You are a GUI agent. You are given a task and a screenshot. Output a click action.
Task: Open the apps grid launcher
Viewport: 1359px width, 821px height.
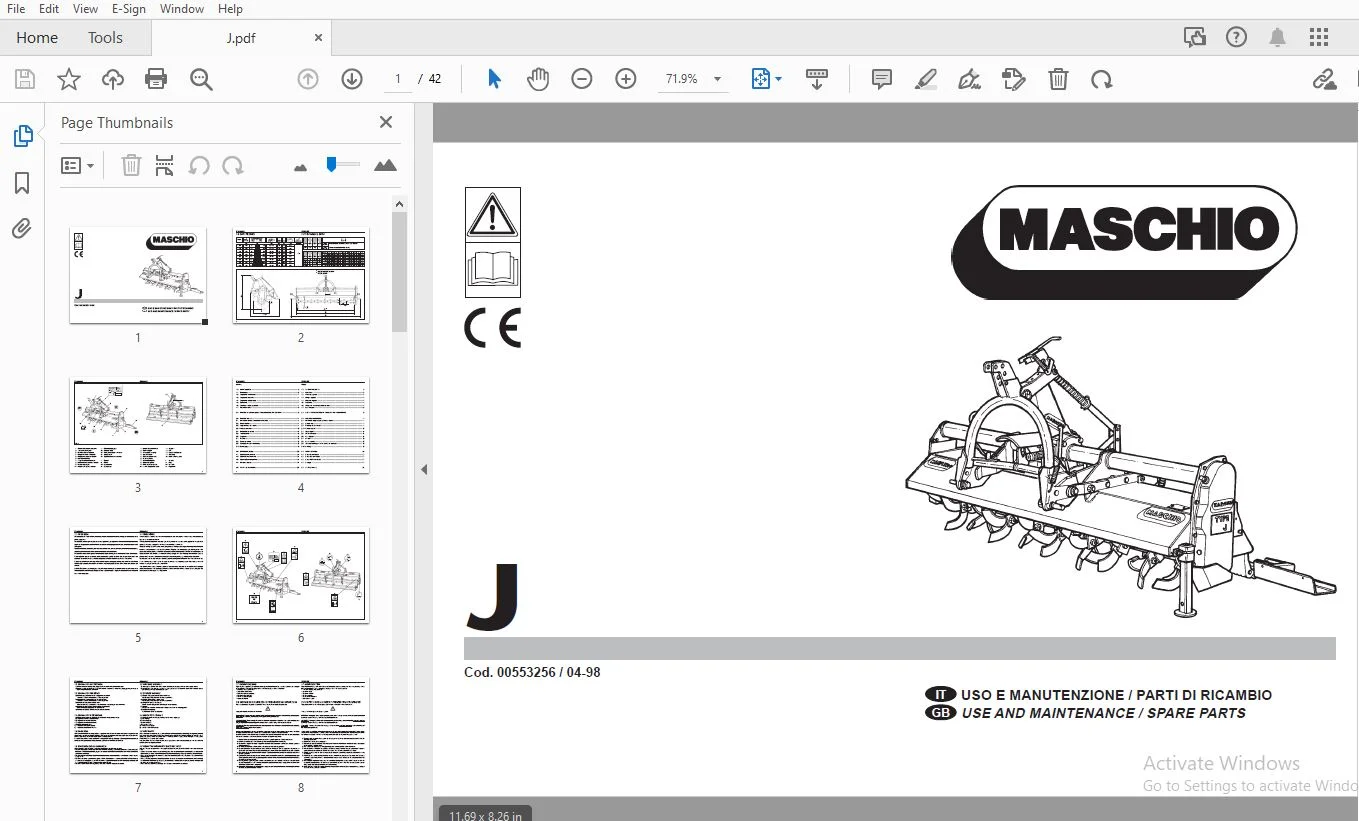click(1319, 38)
